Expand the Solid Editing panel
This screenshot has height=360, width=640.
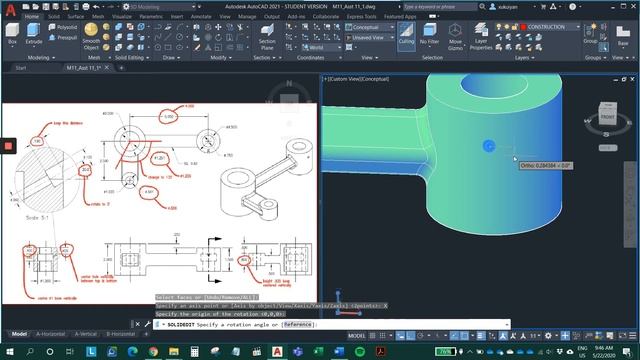pyautogui.click(x=132, y=58)
